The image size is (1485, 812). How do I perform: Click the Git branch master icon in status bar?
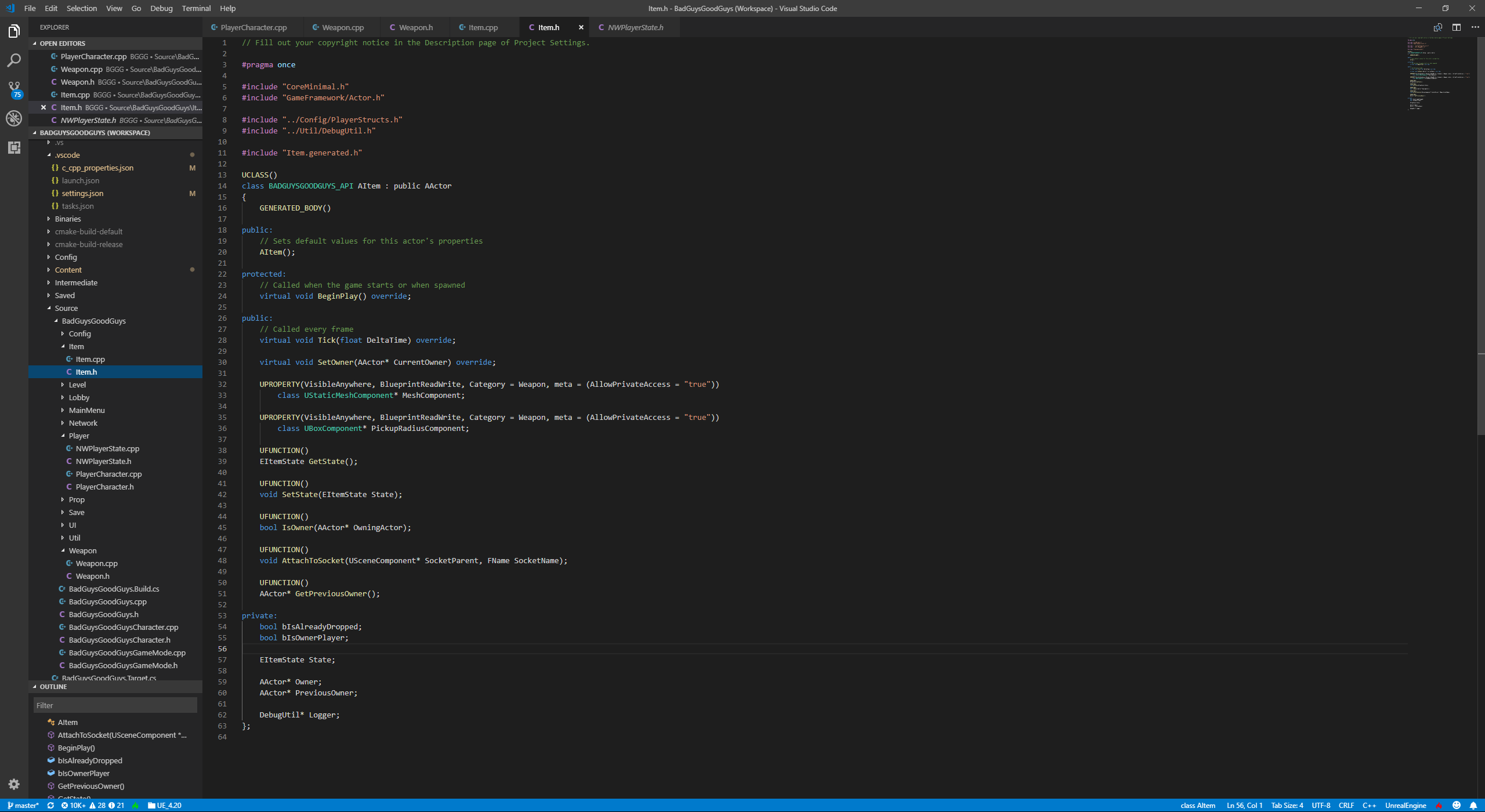tap(22, 805)
